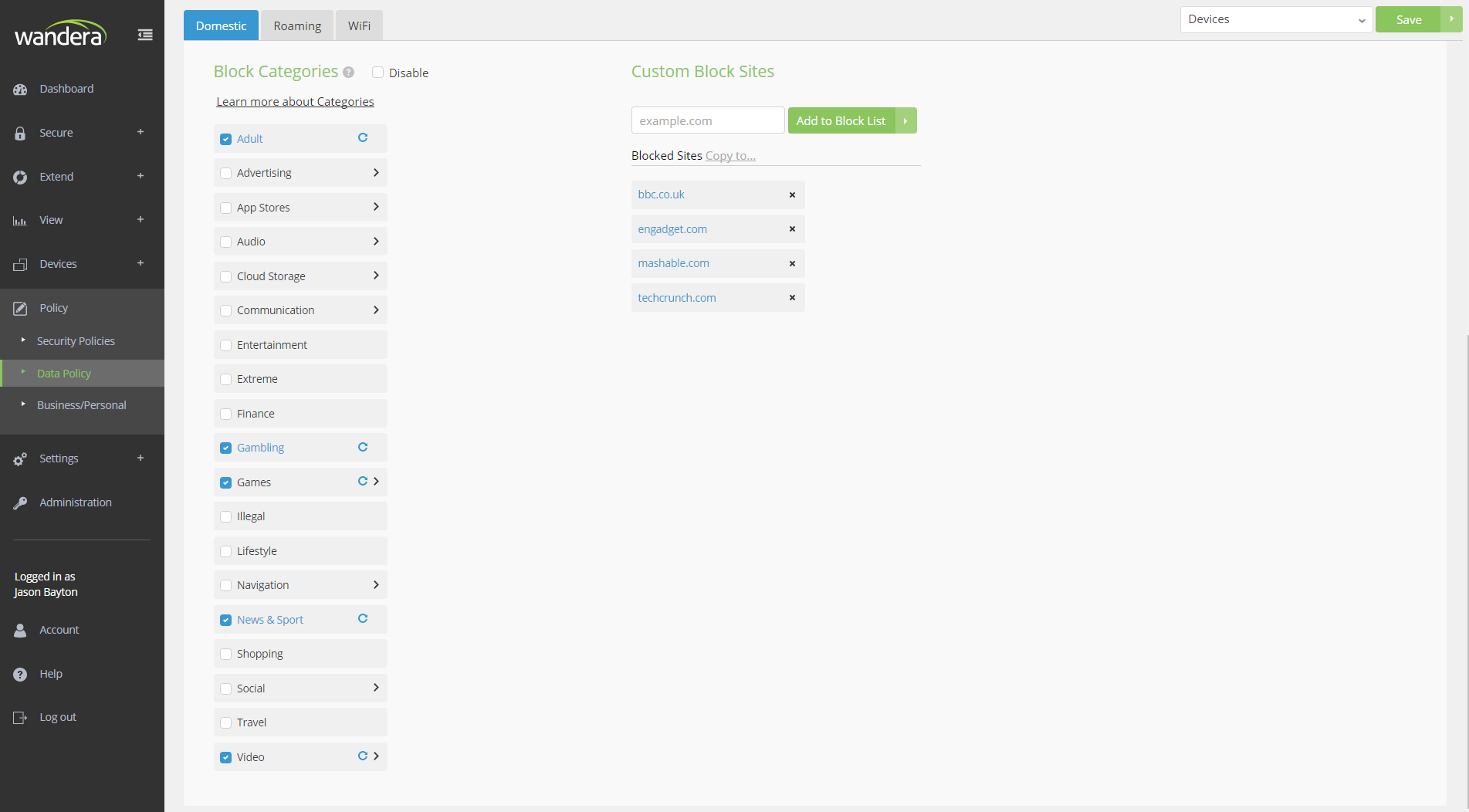Reset the Adult category with refresh icon
Viewport: 1469px width, 812px height.
tap(363, 138)
